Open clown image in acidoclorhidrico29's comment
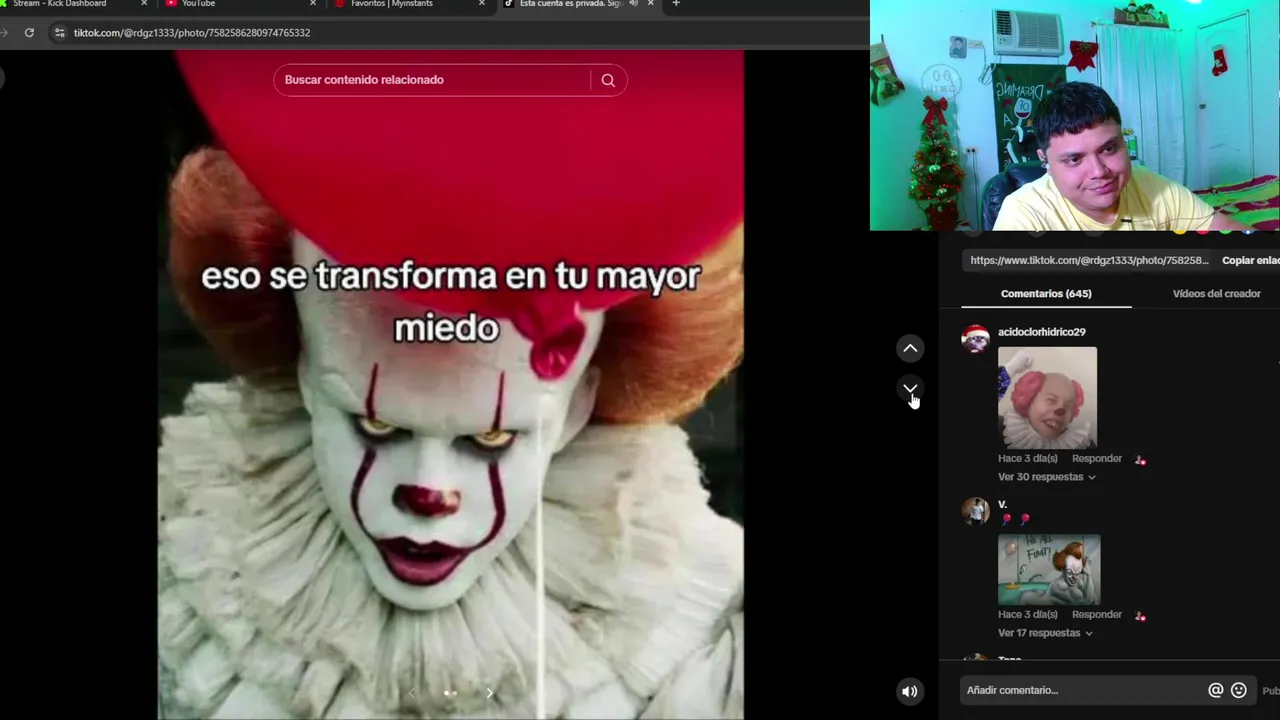Screen dimensions: 1280x720 (x=1047, y=397)
